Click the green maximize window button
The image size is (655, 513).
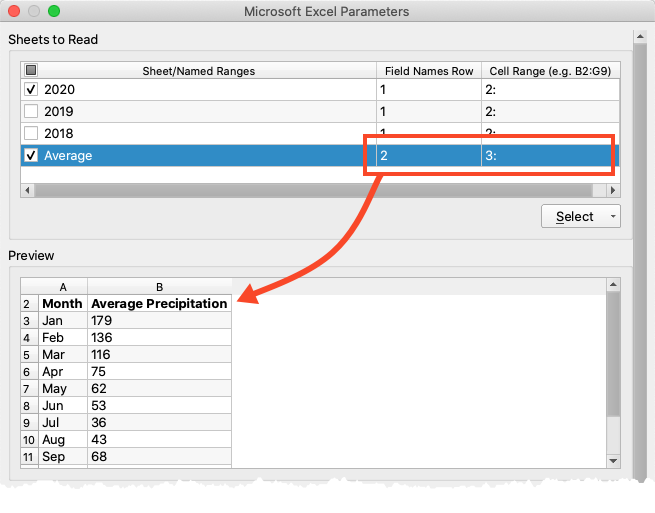54,11
